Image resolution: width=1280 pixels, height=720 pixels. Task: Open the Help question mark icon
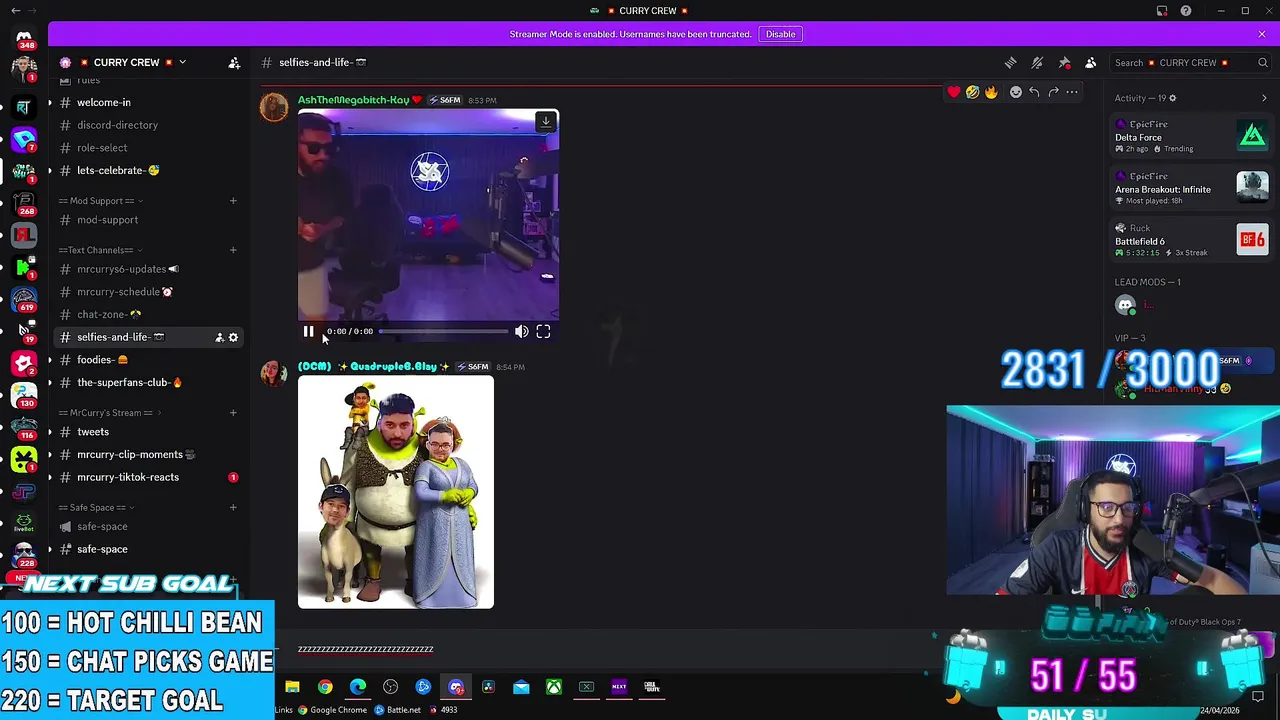1186,11
